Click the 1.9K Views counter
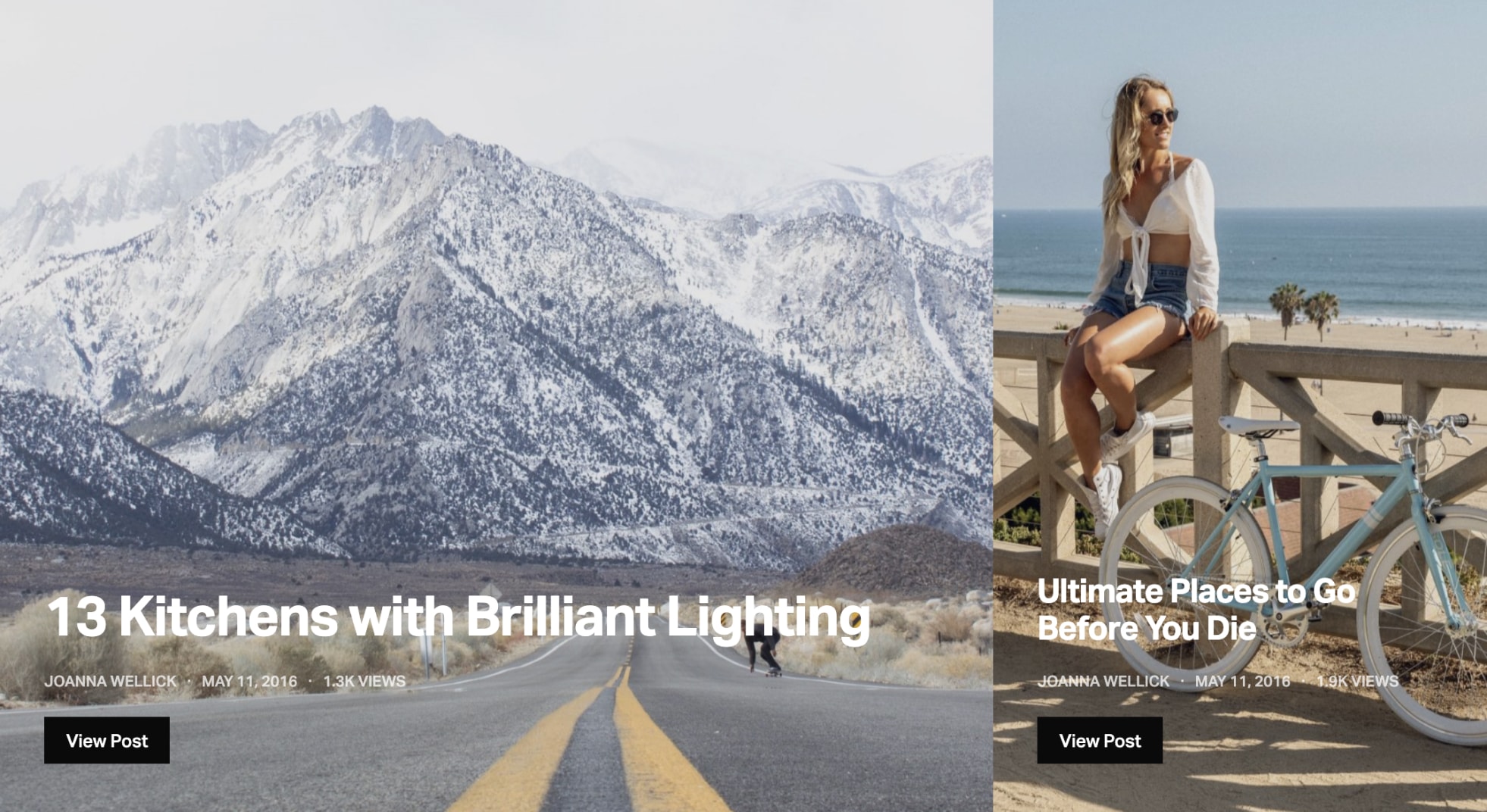Screen dimensions: 1487x812 [x=1357, y=681]
